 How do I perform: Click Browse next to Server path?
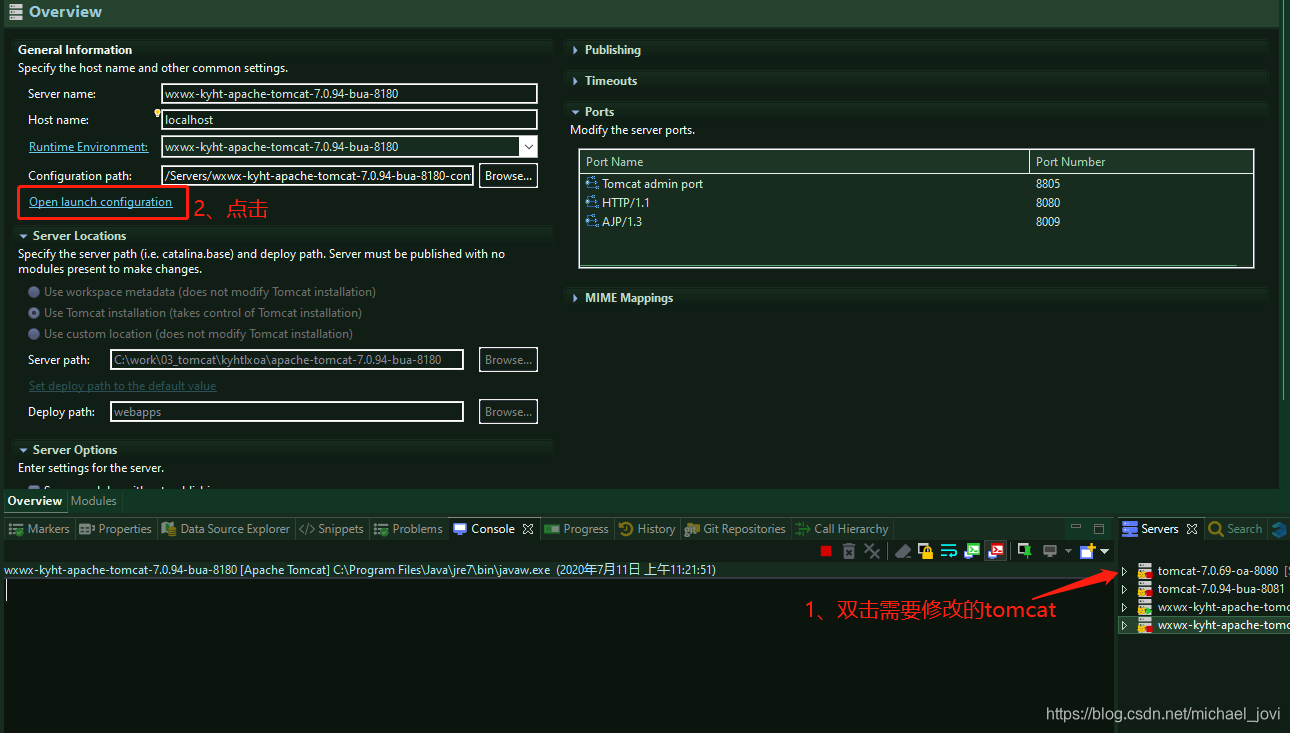[x=509, y=360]
